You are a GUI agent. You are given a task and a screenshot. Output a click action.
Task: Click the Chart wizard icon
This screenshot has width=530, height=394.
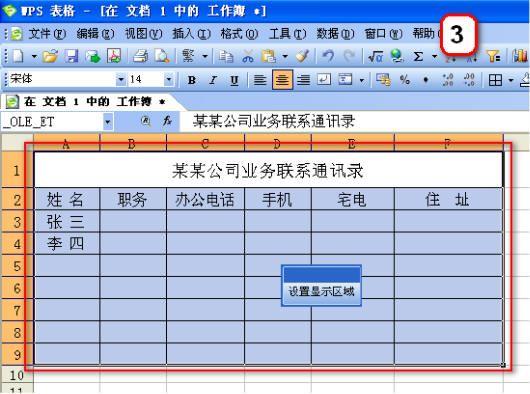[520, 56]
